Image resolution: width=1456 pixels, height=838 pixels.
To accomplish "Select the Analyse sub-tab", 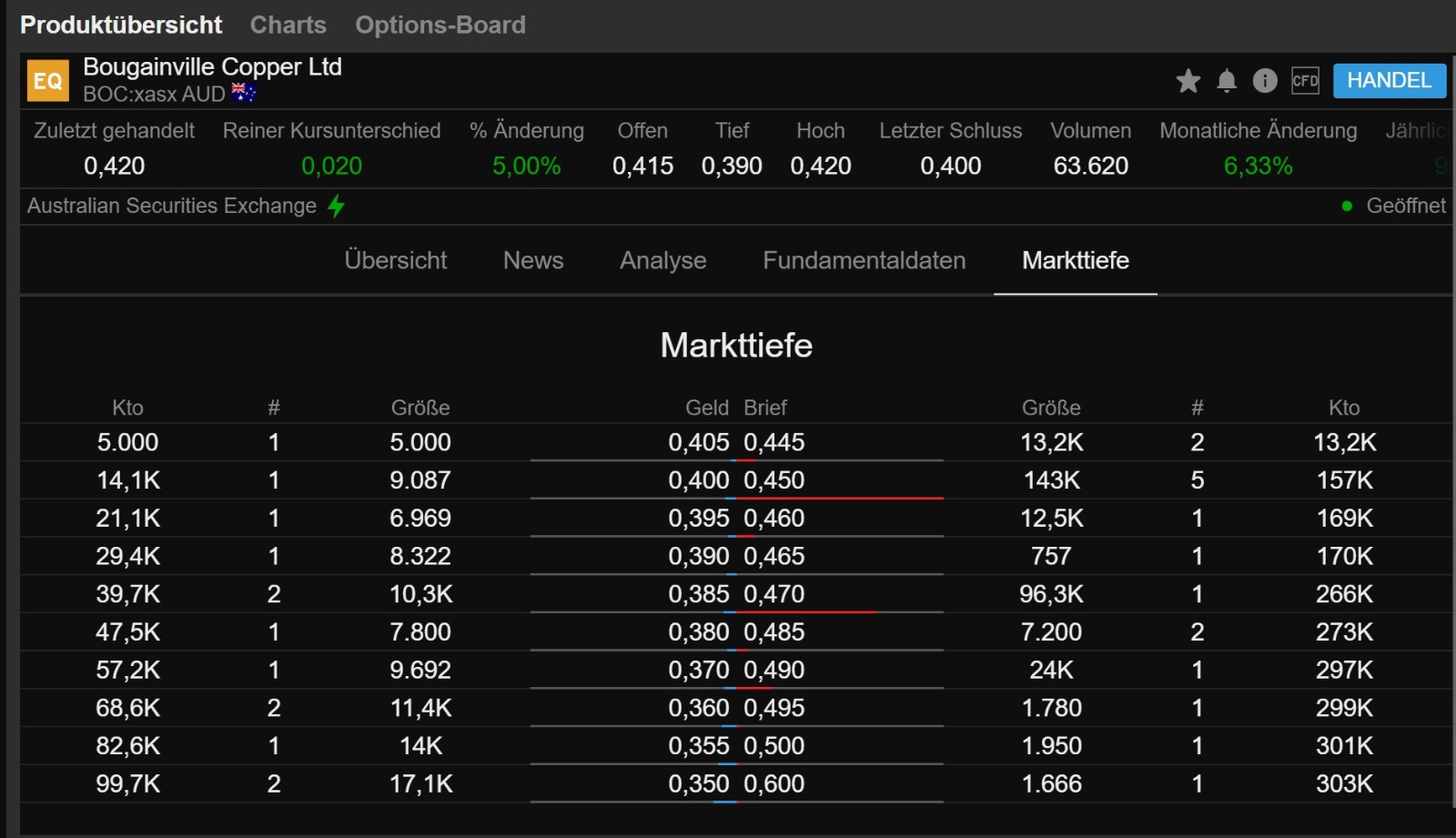I will [663, 260].
